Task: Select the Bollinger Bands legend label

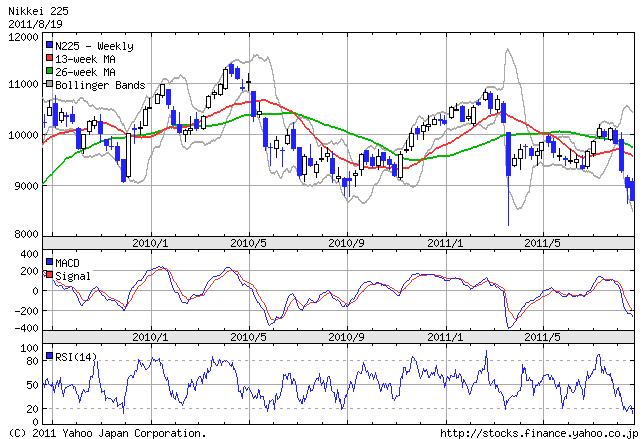Action: (100, 85)
